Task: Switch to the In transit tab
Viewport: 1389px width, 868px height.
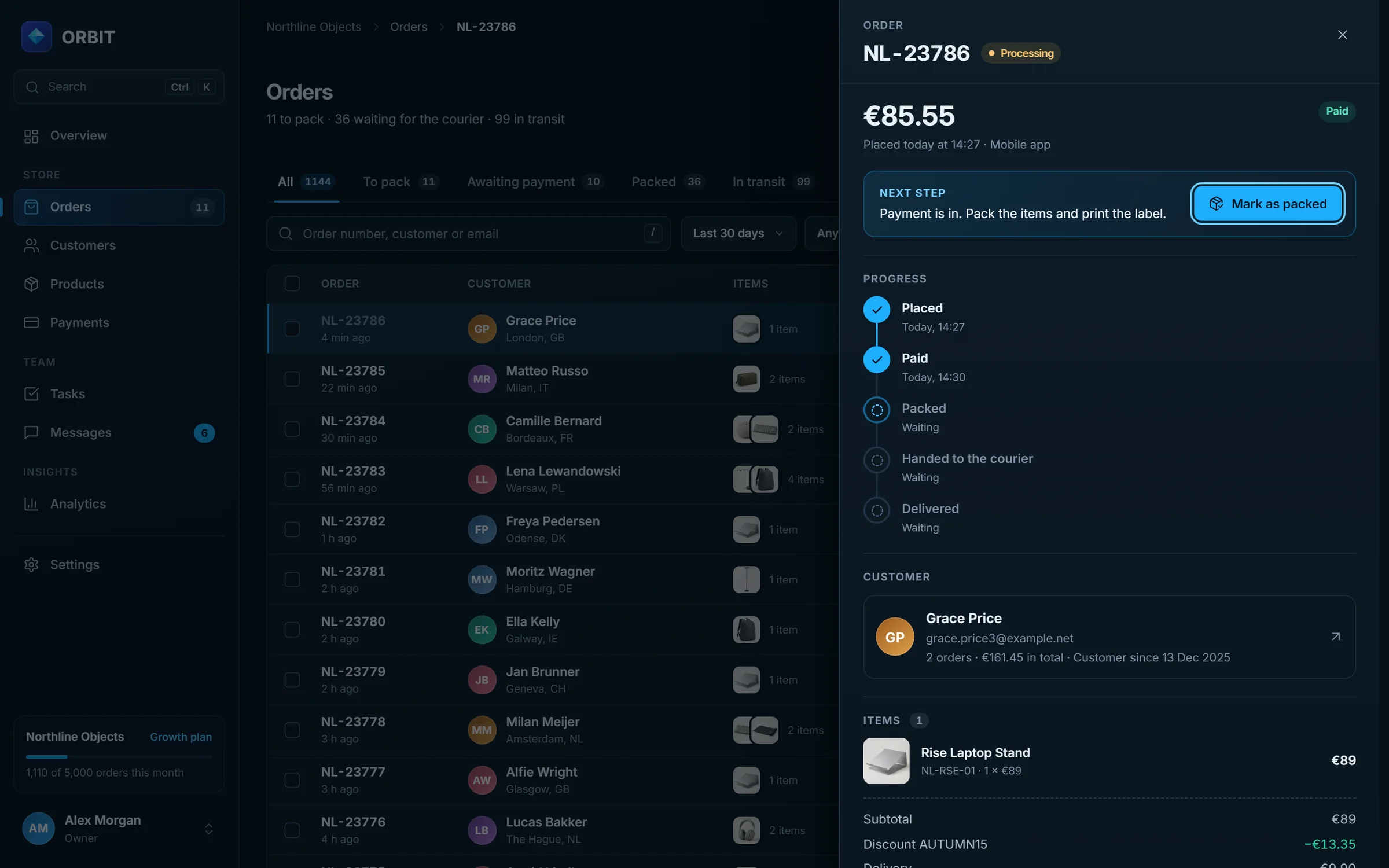Action: tap(774, 182)
